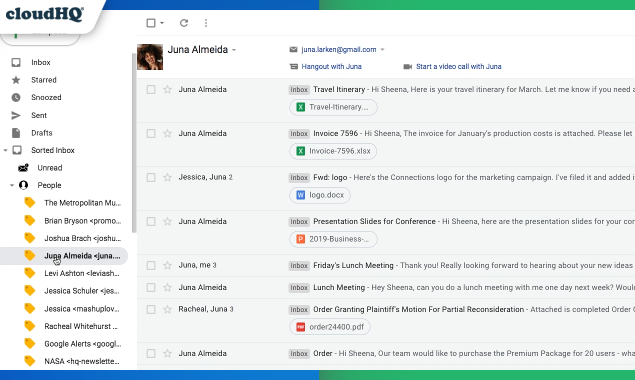Star the Invoice 7596 email
635x380 pixels.
[x=167, y=133]
